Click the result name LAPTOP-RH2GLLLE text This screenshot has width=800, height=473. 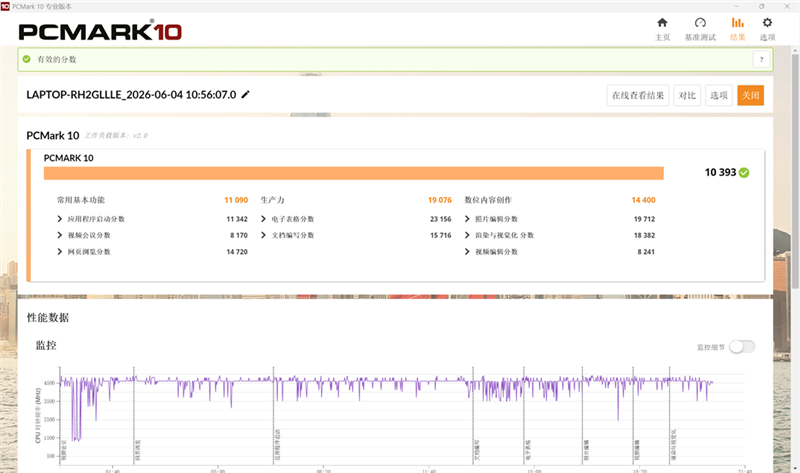coord(131,94)
